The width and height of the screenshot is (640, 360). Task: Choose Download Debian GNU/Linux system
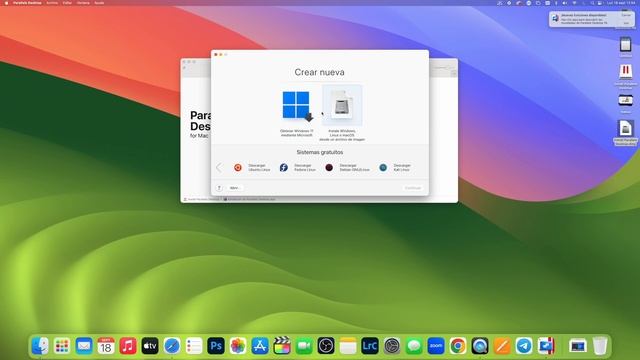pos(347,167)
